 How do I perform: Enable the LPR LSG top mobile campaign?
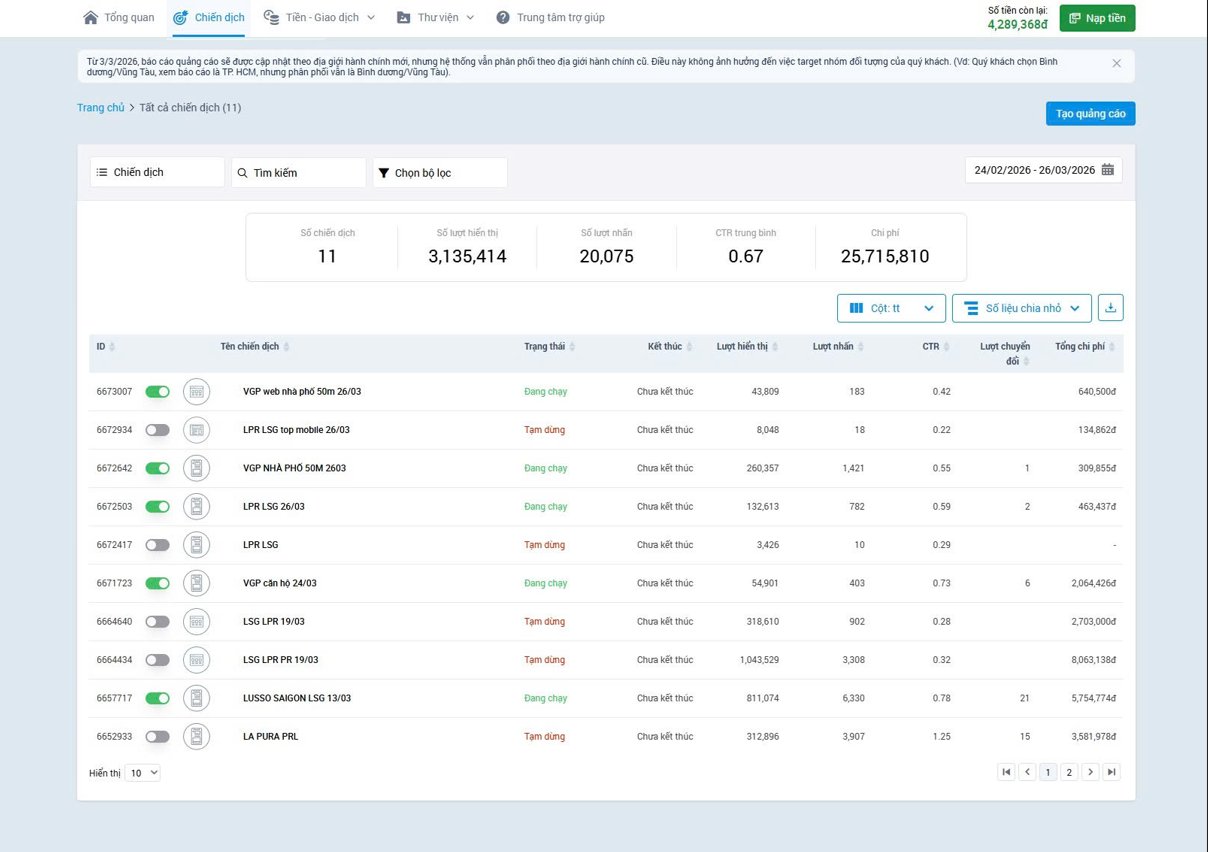[x=158, y=430]
